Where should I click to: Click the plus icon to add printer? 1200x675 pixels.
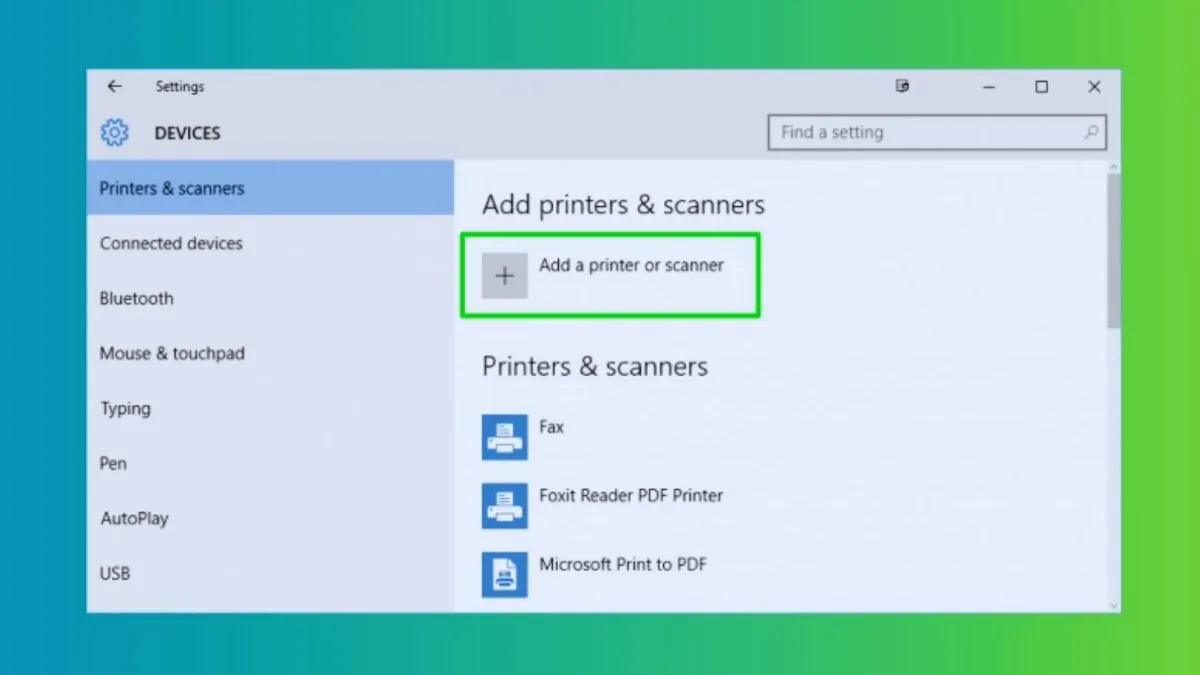505,276
